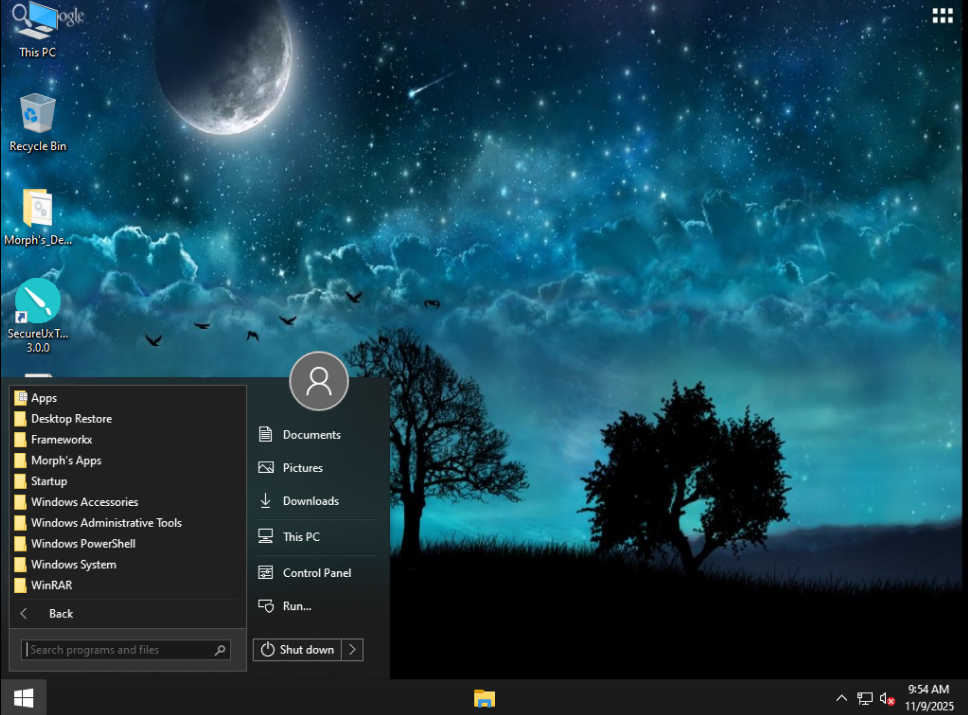Show hidden system tray icons

coord(841,698)
